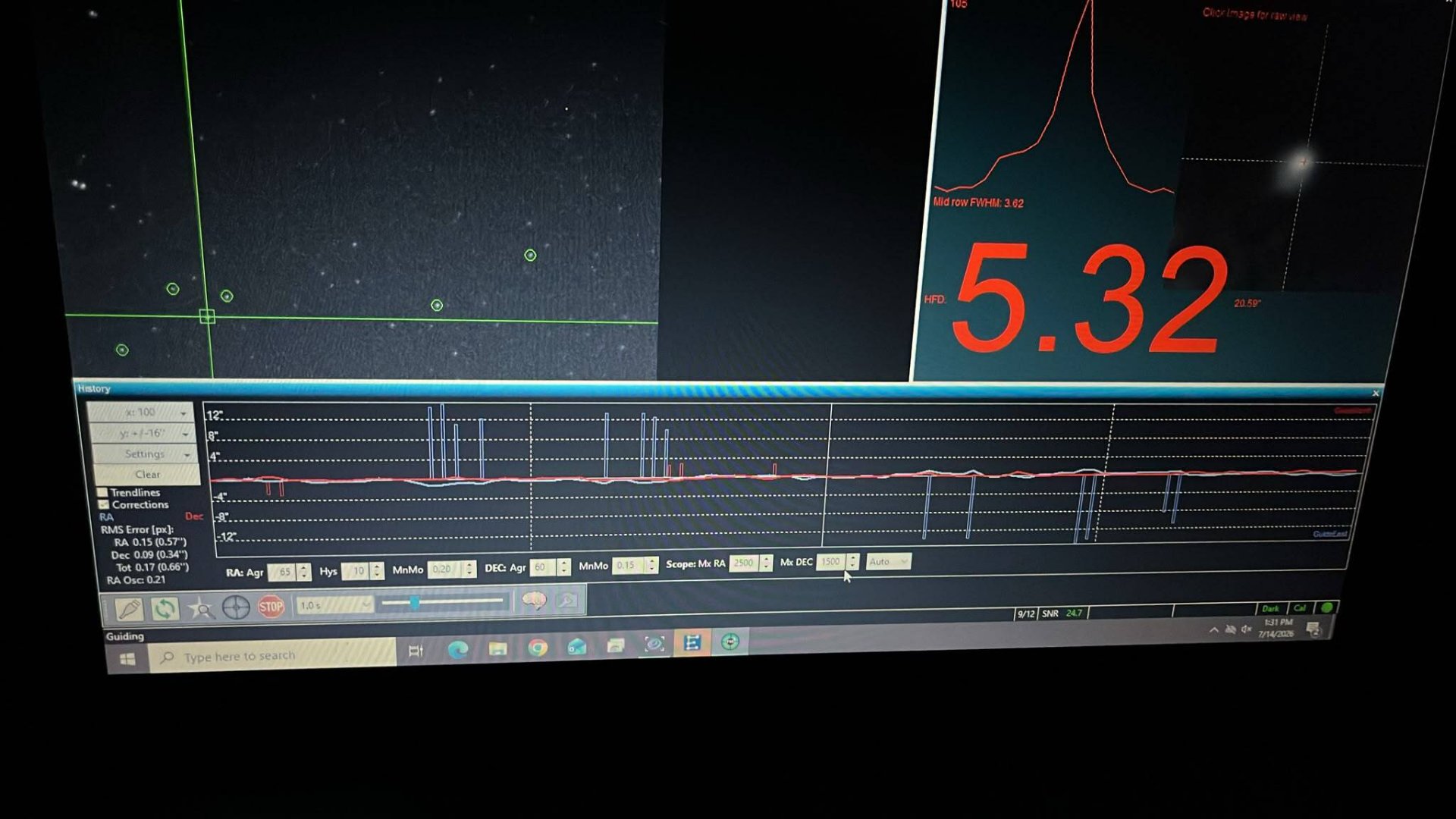Click the Dark status bar indicator

tap(1271, 609)
